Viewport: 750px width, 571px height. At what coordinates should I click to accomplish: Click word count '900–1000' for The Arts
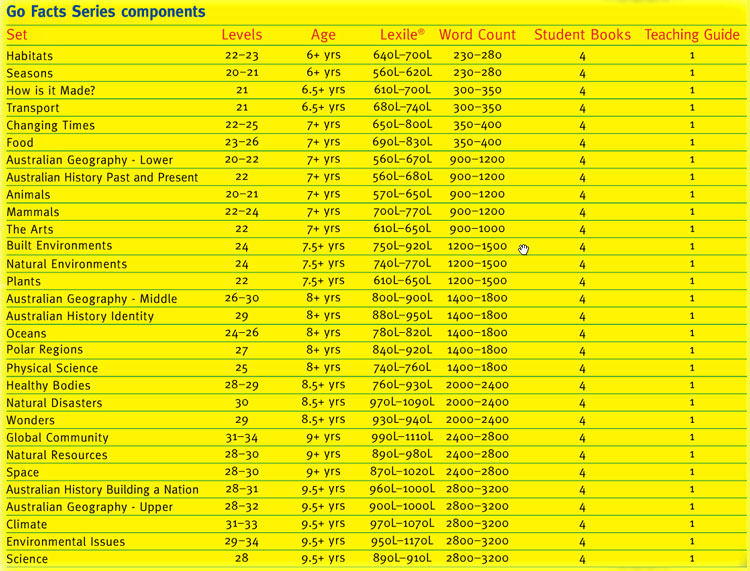click(477, 229)
